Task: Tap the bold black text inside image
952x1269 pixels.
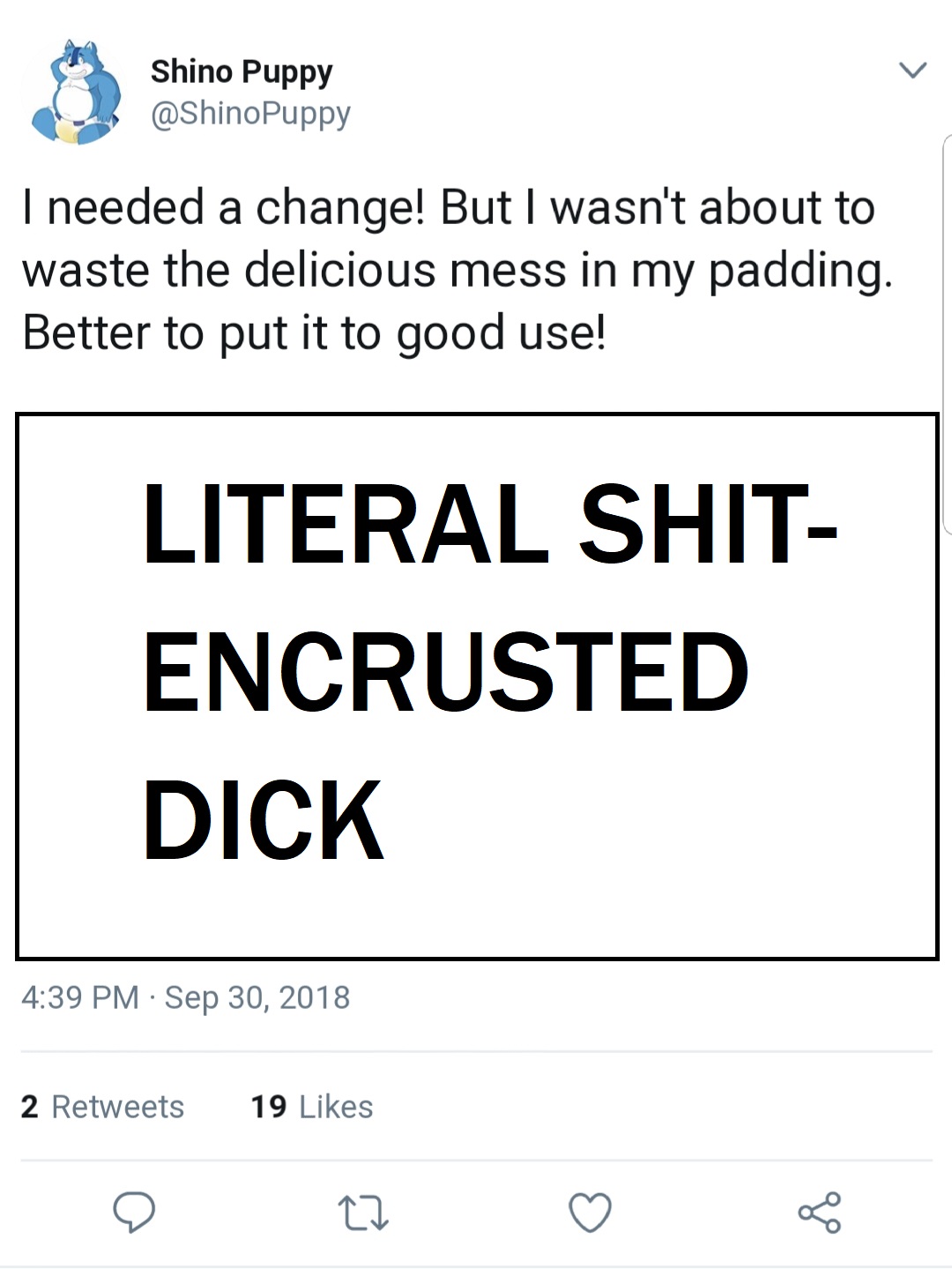Action: 489,671
